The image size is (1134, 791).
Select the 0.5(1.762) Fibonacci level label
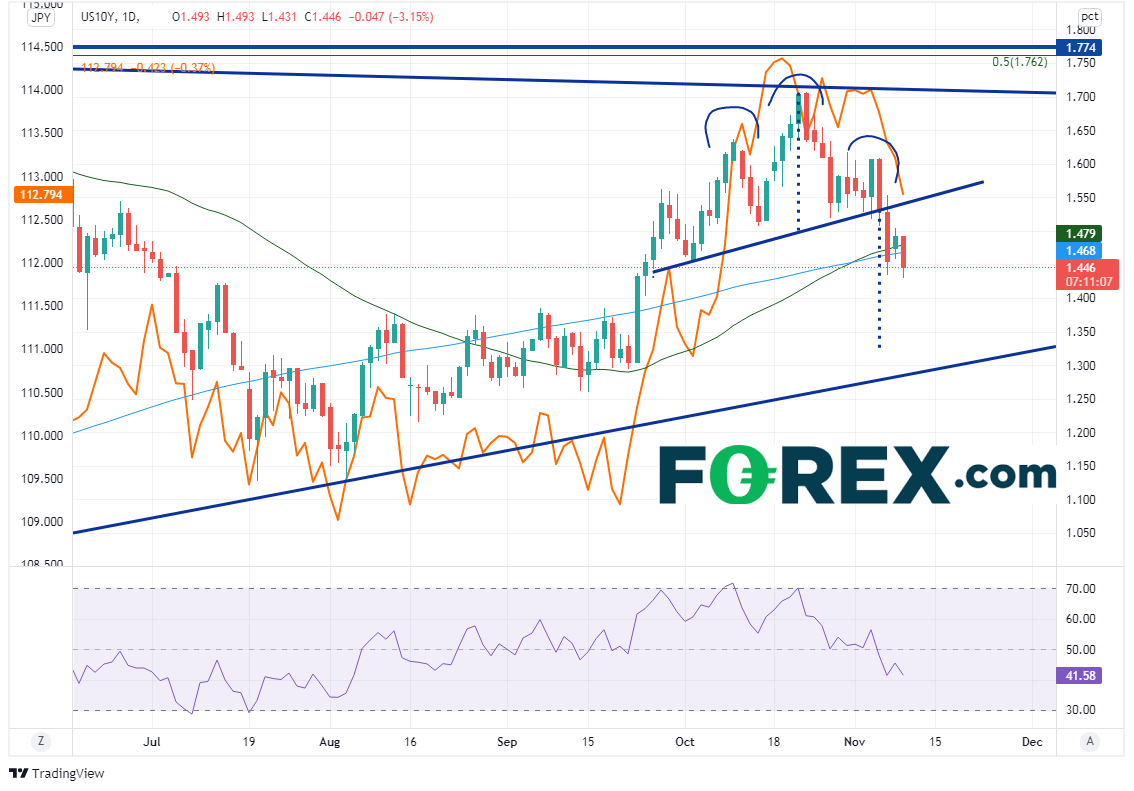[x=1018, y=62]
